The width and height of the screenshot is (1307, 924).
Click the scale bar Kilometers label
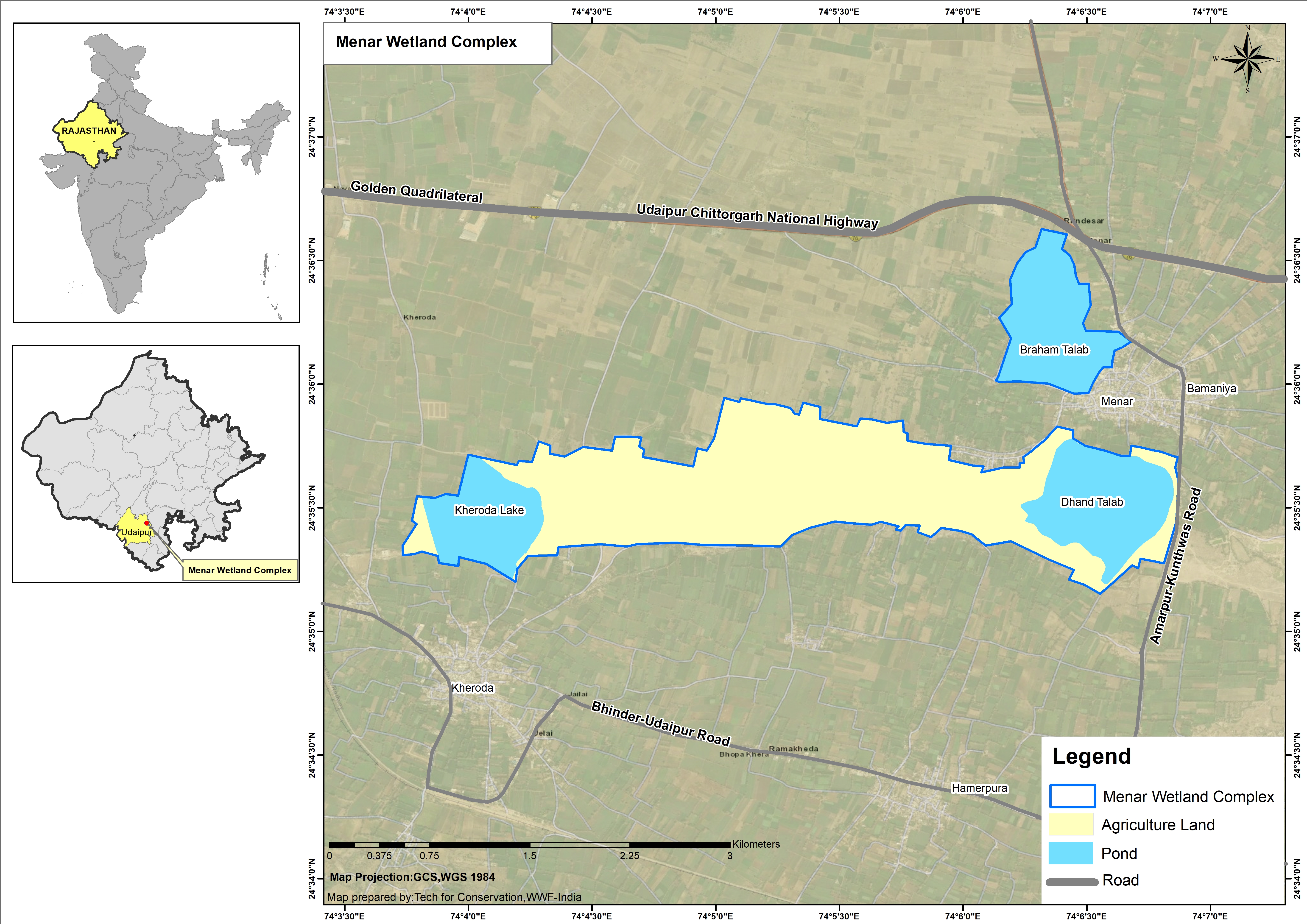[756, 844]
